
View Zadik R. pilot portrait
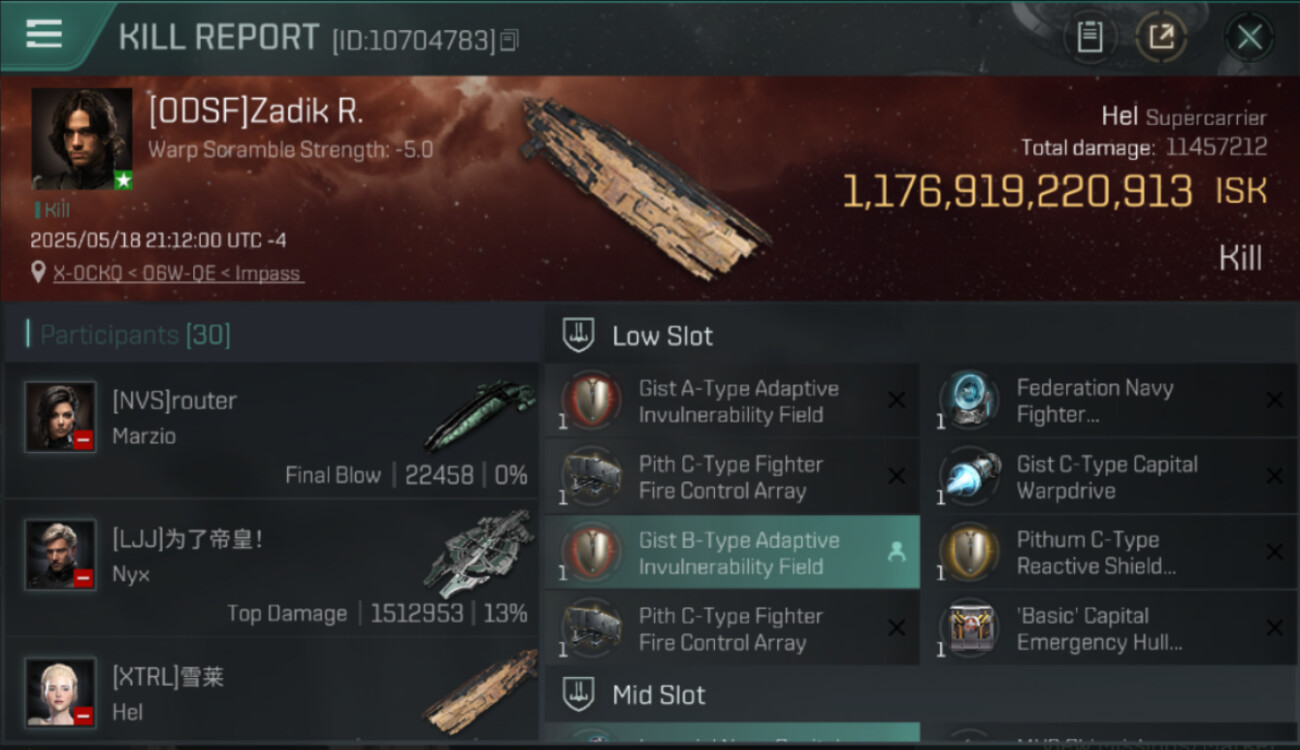82,138
